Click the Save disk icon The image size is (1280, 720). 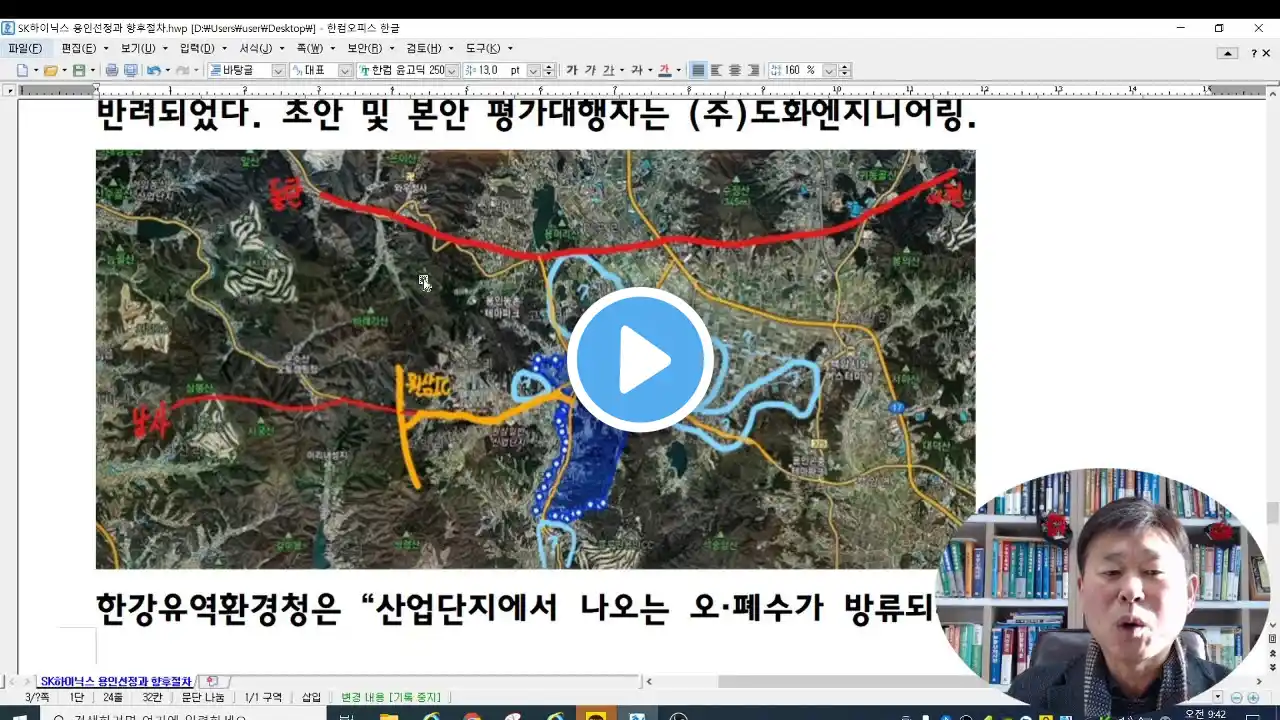point(79,70)
